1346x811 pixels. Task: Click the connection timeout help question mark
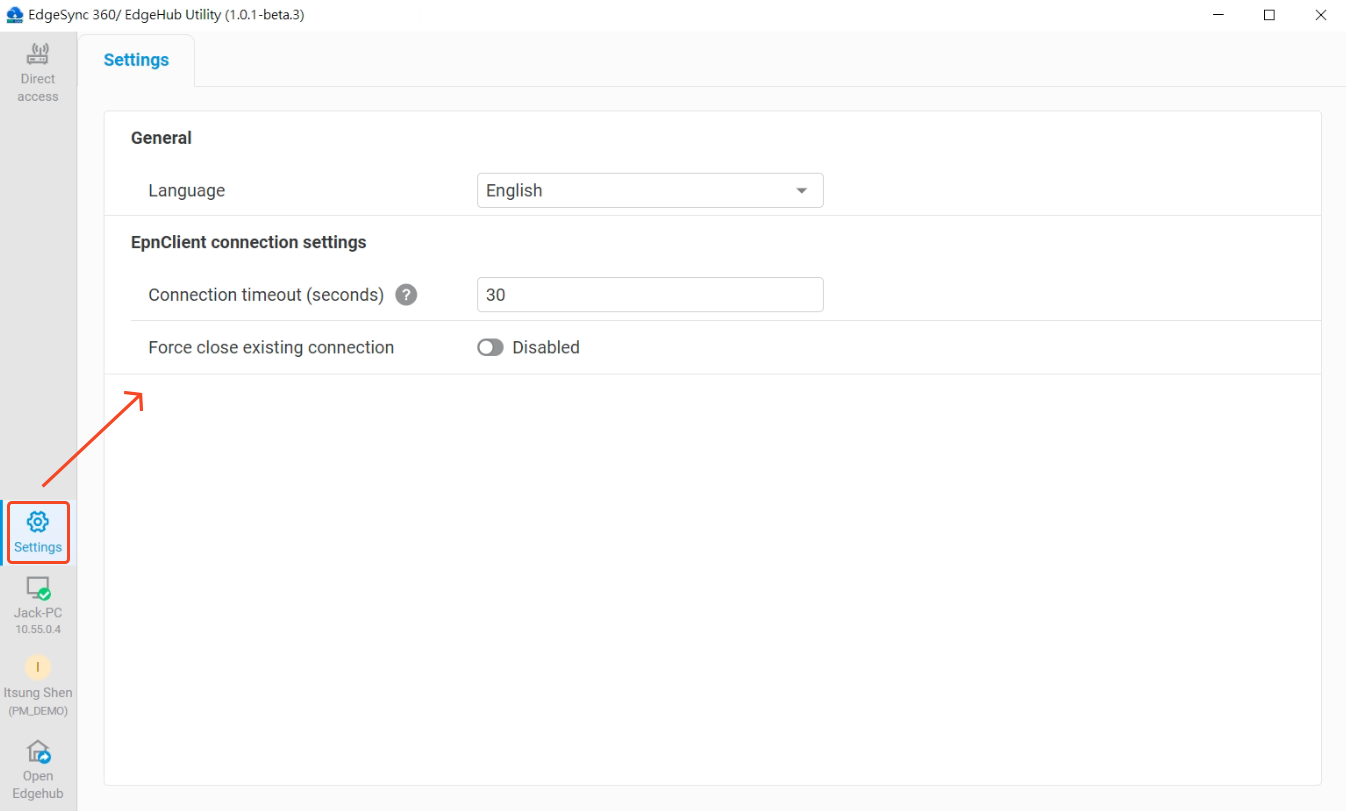[x=406, y=294]
